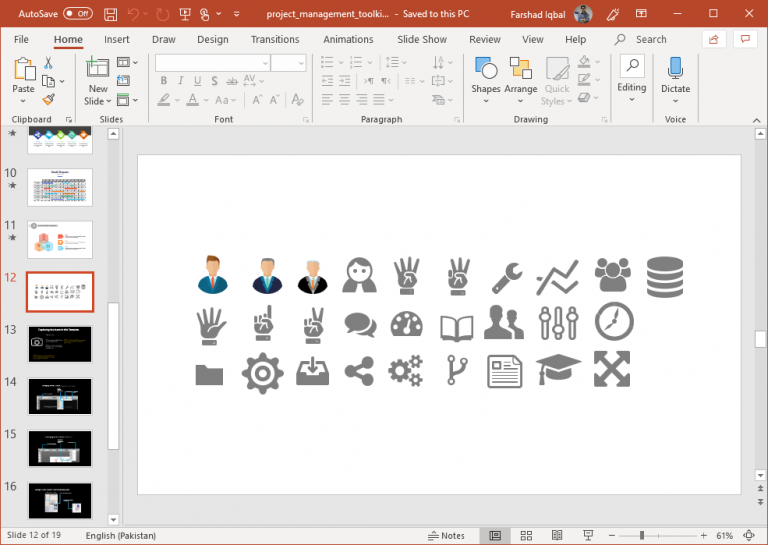Open the font size combo box
The height and width of the screenshot is (545, 768).
coord(288,63)
